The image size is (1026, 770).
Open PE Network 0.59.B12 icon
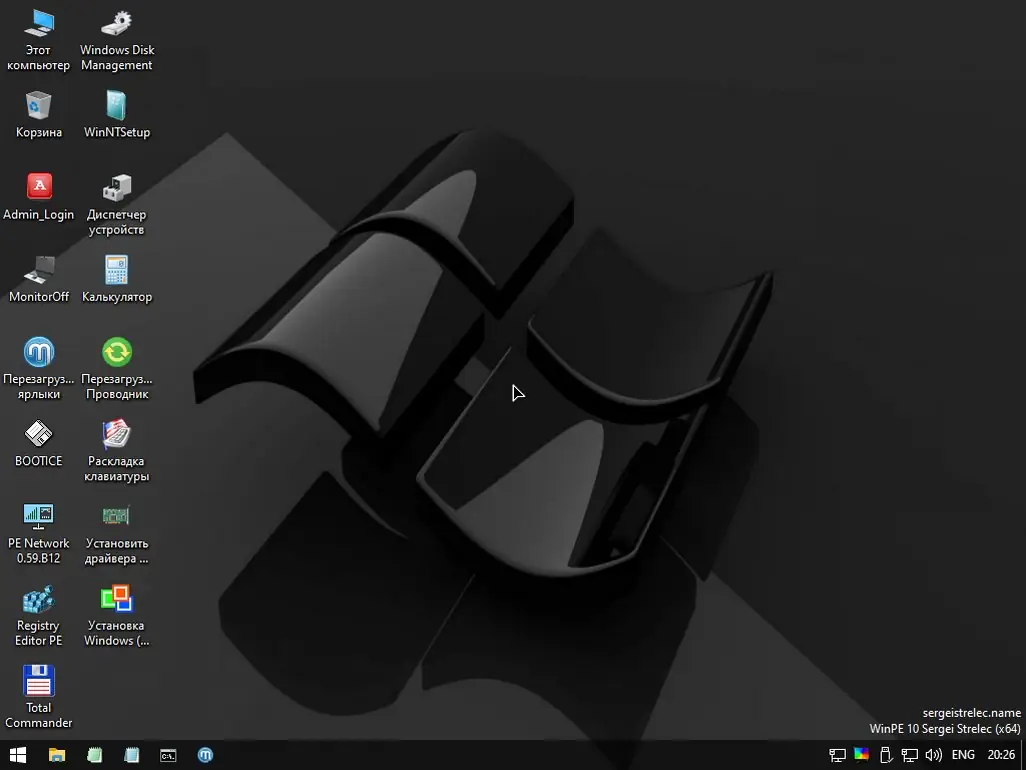(39, 533)
